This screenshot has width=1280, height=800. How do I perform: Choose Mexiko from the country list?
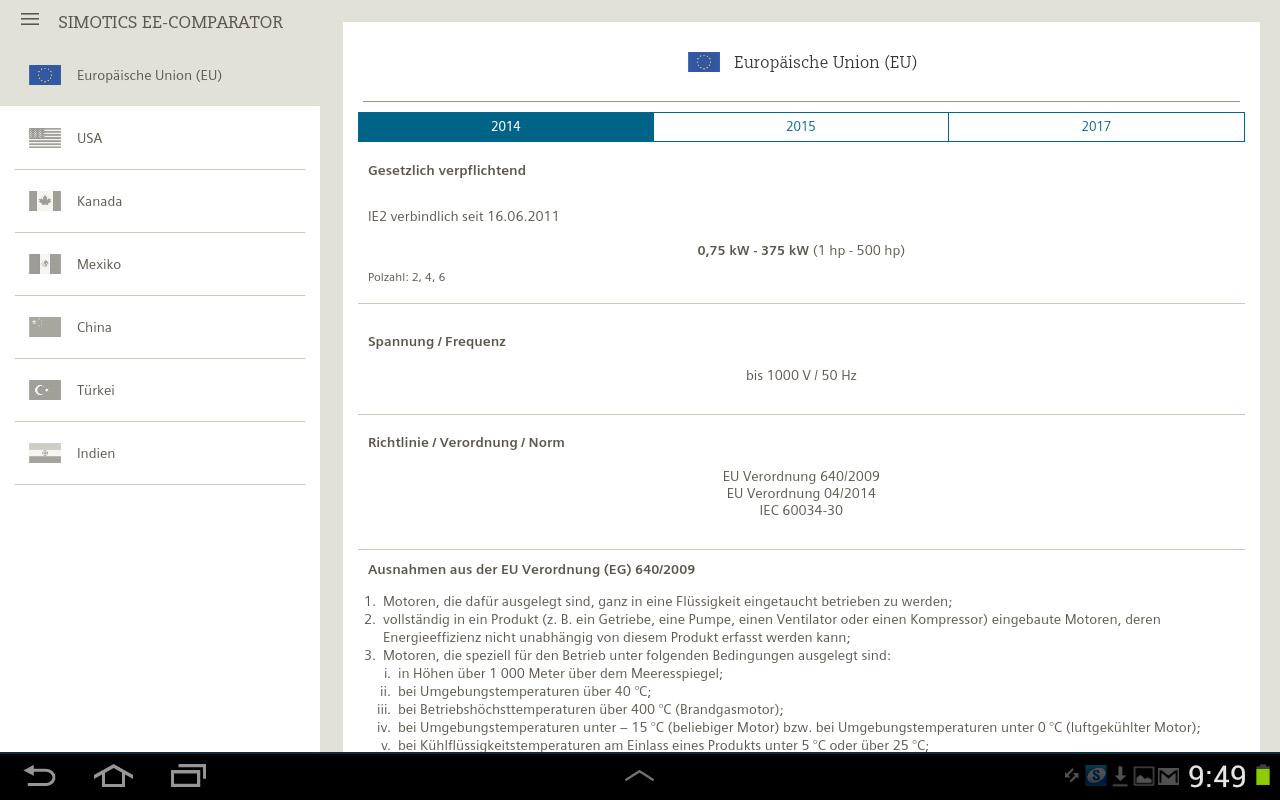tap(160, 264)
